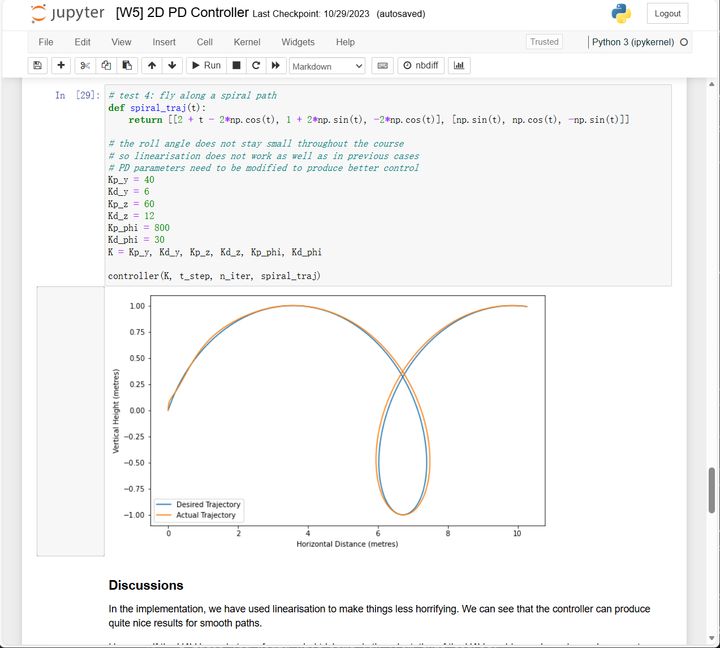This screenshot has width=720, height=648.
Task: Restart kernel and re-run whole notebook
Action: [x=276, y=65]
